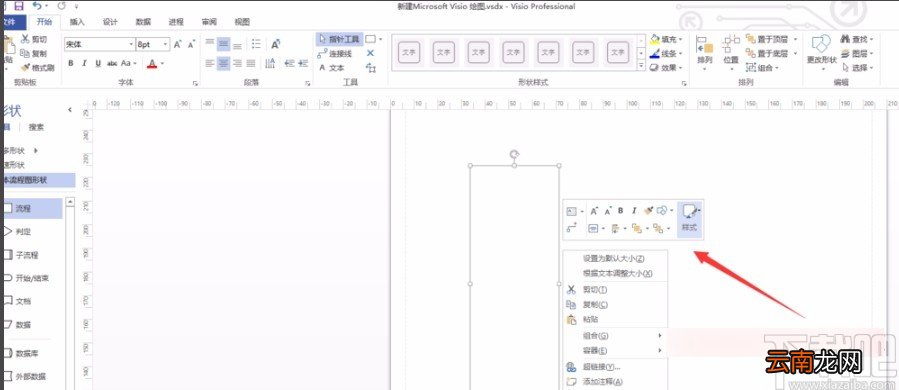Click the rotation handle above the shape
899x390 pixels.
[514, 154]
